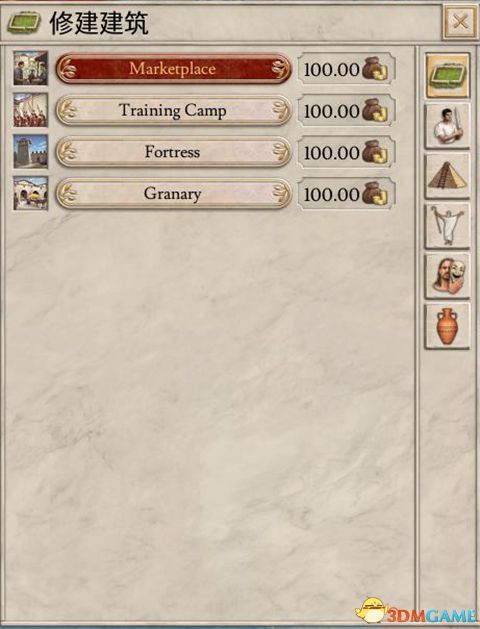Click the Training Camp gold cost icon
Screen dimensions: 480x629
pyautogui.click(x=375, y=111)
